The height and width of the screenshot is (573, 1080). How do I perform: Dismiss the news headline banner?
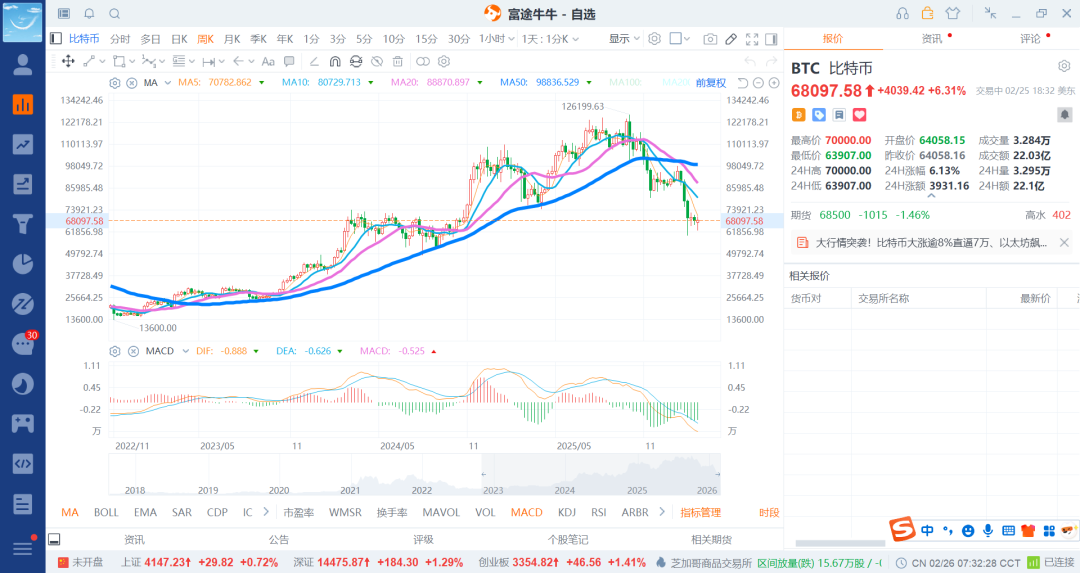tap(1064, 242)
